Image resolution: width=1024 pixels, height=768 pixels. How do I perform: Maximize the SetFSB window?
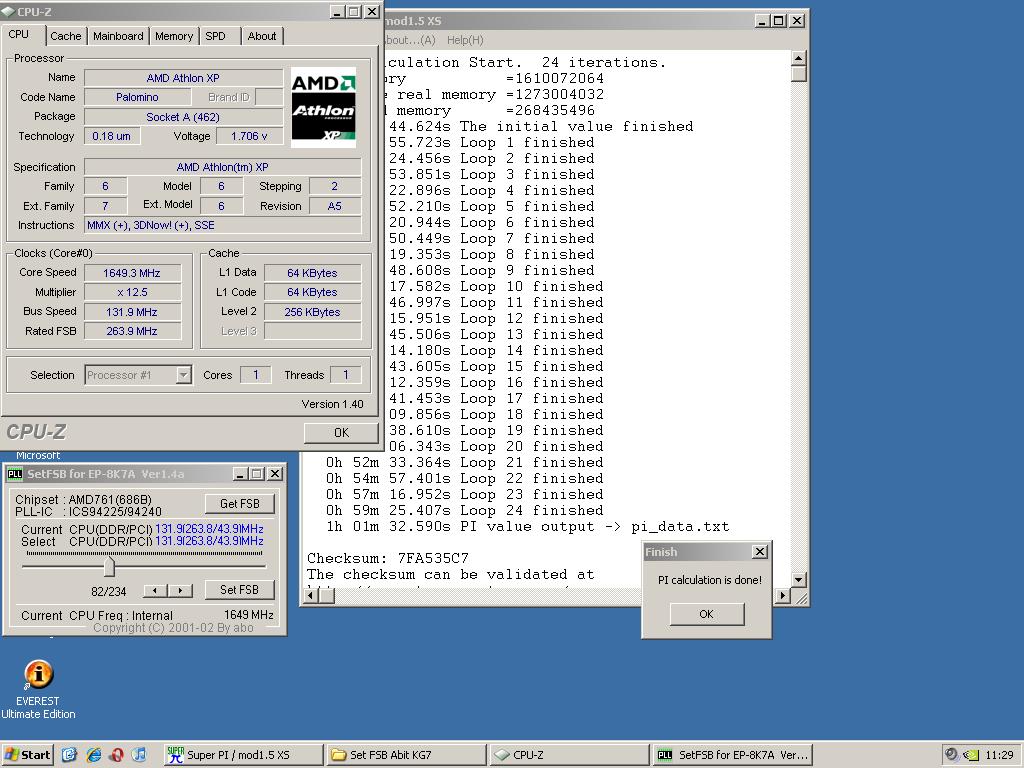pos(257,474)
